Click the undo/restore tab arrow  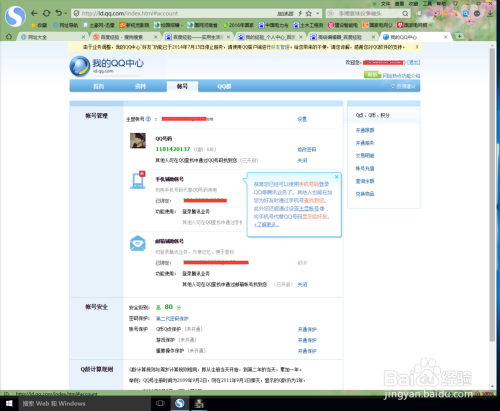[59, 13]
